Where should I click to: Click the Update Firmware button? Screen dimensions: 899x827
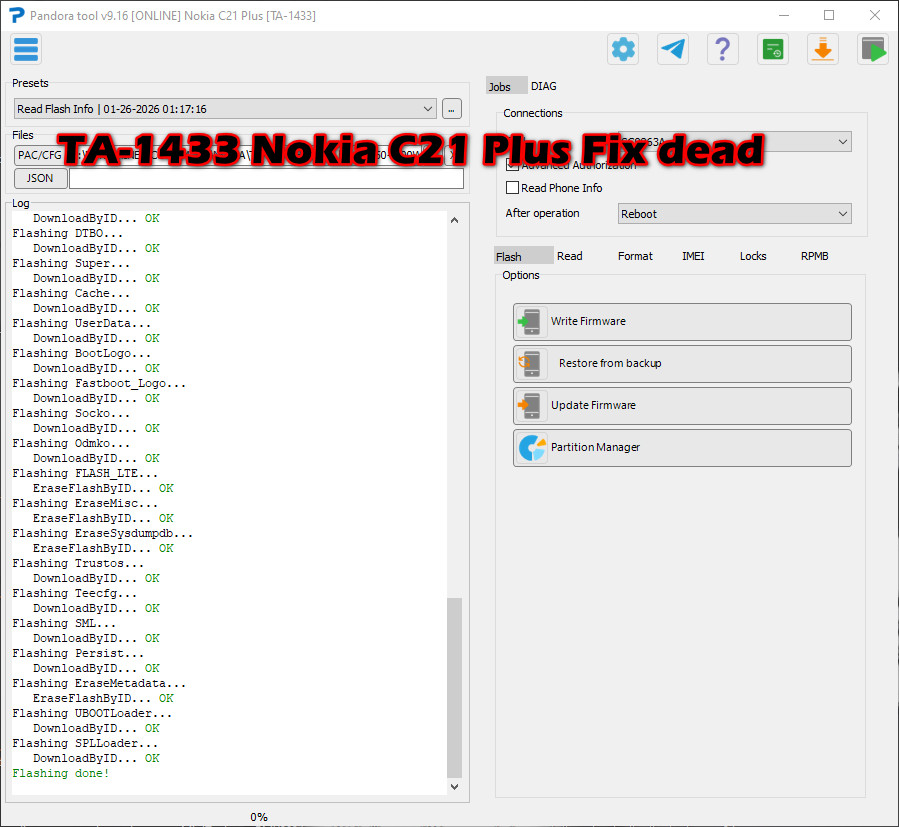[682, 405]
